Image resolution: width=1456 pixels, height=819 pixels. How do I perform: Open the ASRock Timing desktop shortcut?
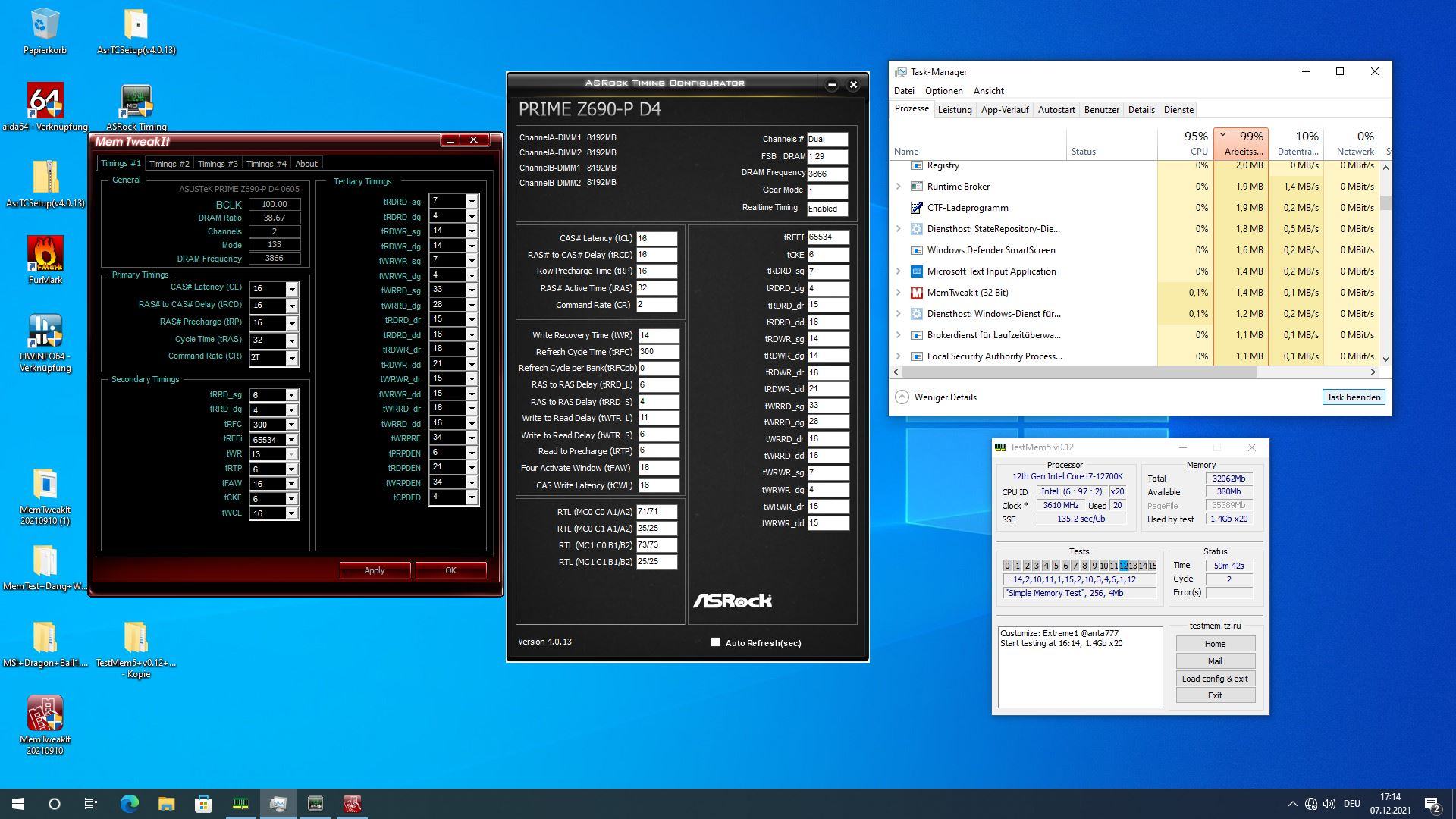click(136, 107)
